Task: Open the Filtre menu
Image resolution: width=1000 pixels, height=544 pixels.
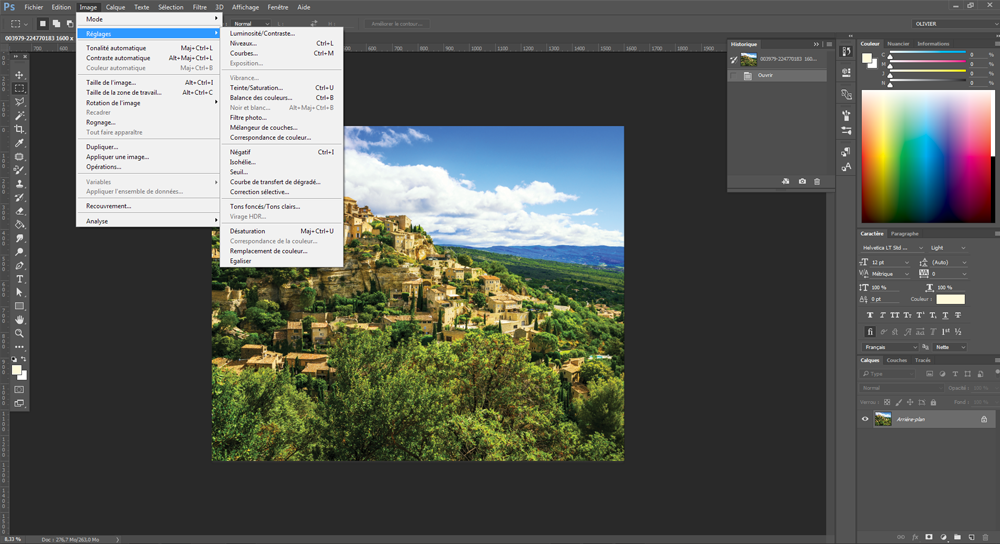Action: point(200,7)
